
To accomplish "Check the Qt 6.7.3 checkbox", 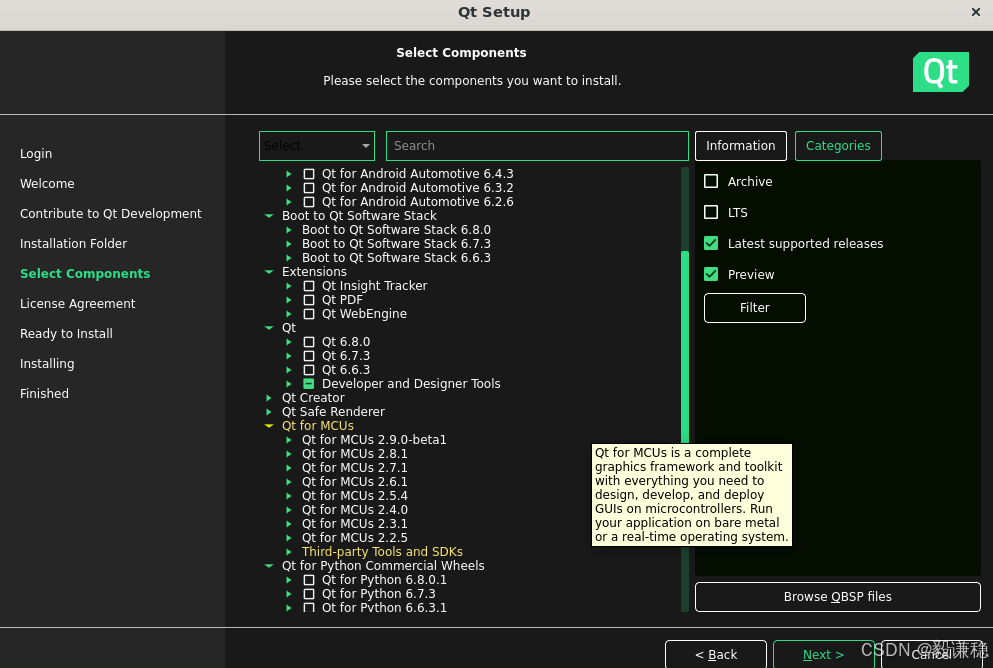I will click(x=309, y=356).
